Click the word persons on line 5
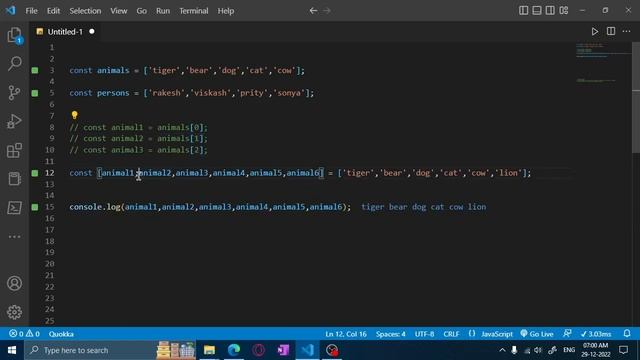This screenshot has height=360, width=640. coord(113,93)
